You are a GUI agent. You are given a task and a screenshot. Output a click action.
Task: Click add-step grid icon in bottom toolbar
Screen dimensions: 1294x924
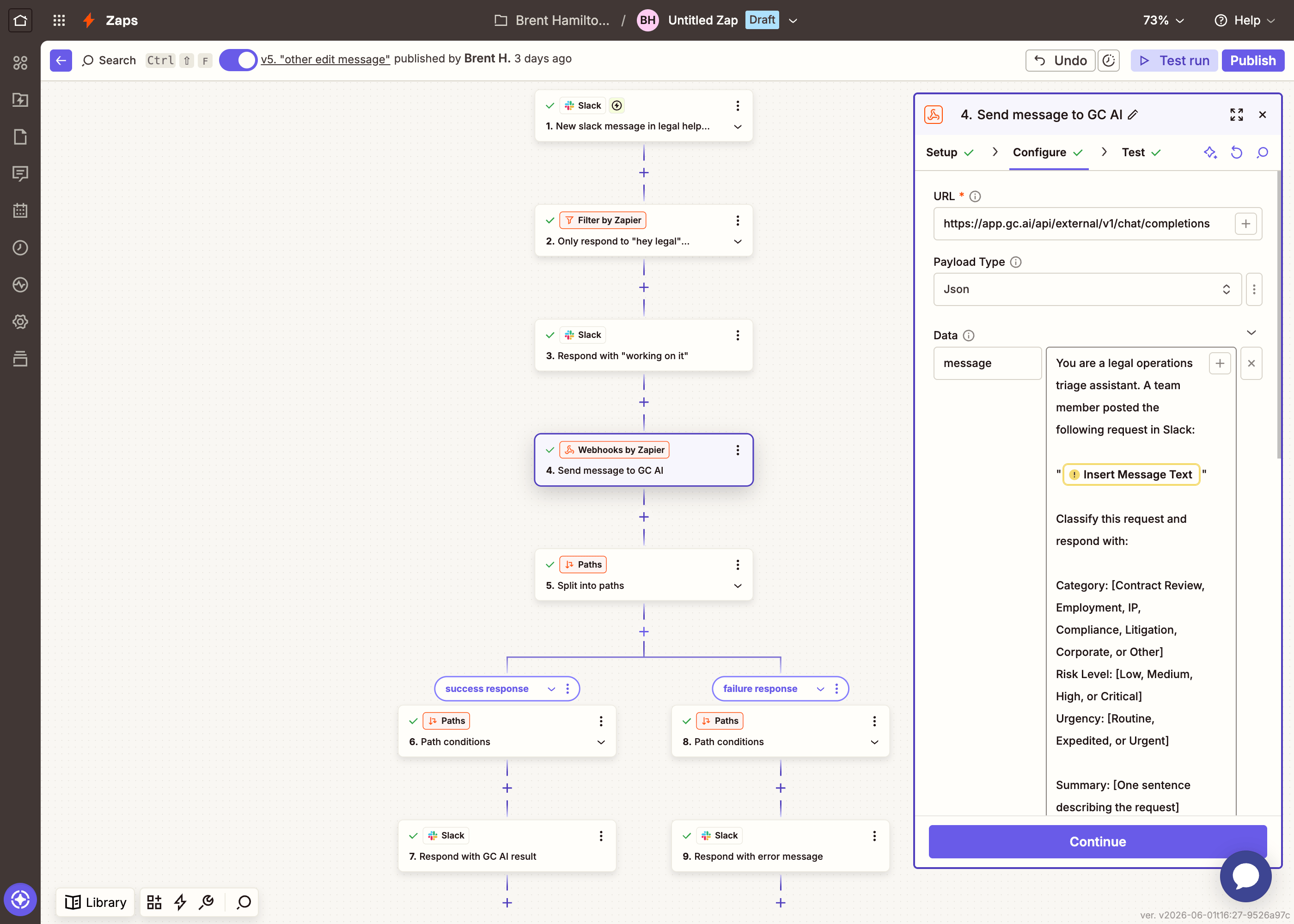point(154,902)
